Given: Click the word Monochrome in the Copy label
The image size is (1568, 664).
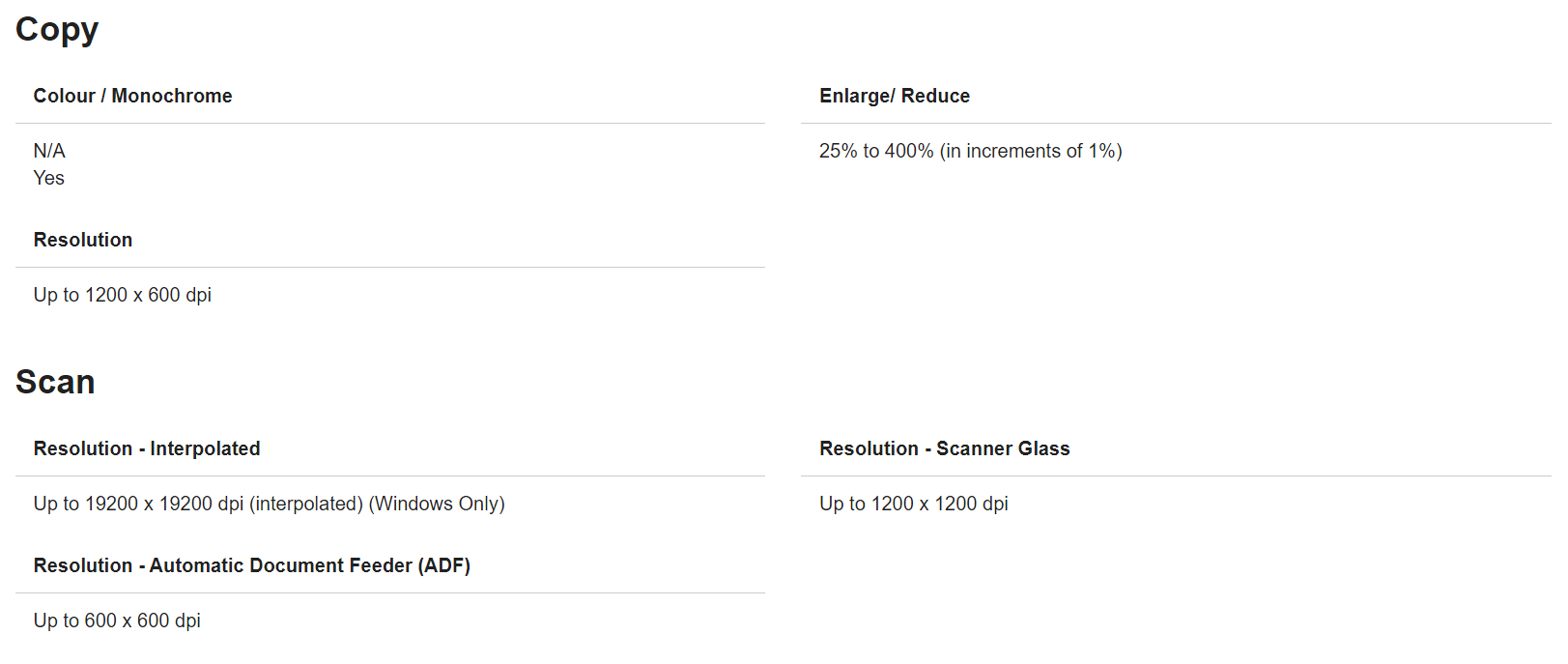Looking at the screenshot, I should pos(172,96).
